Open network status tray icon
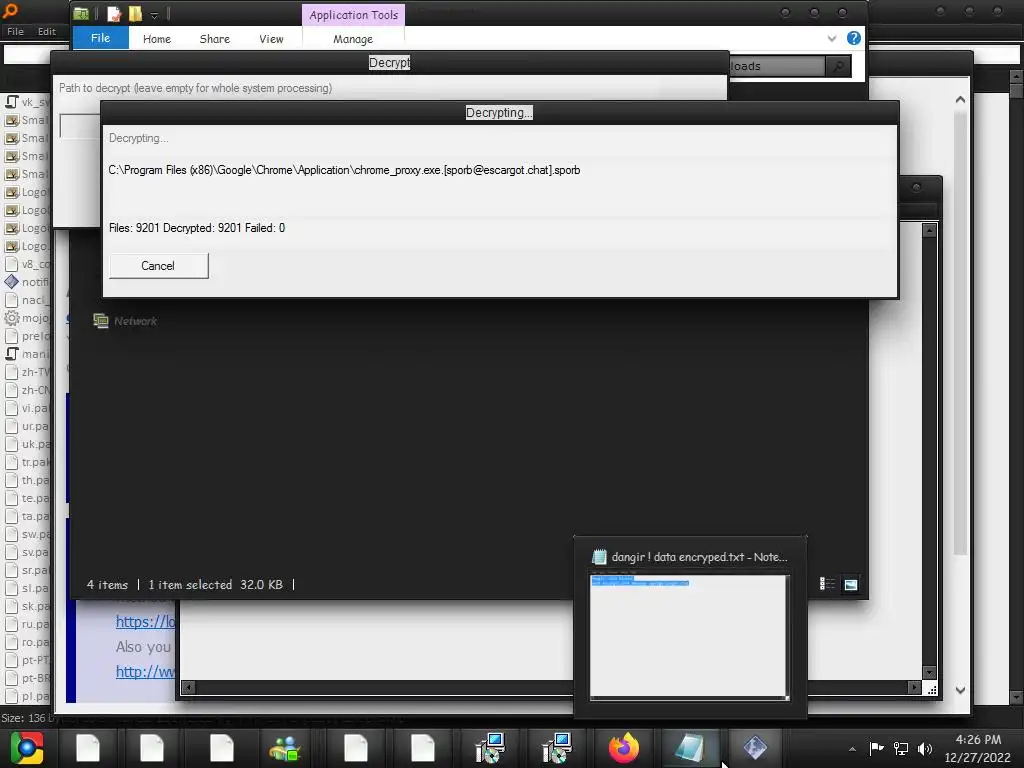The height and width of the screenshot is (768, 1024). tap(901, 748)
